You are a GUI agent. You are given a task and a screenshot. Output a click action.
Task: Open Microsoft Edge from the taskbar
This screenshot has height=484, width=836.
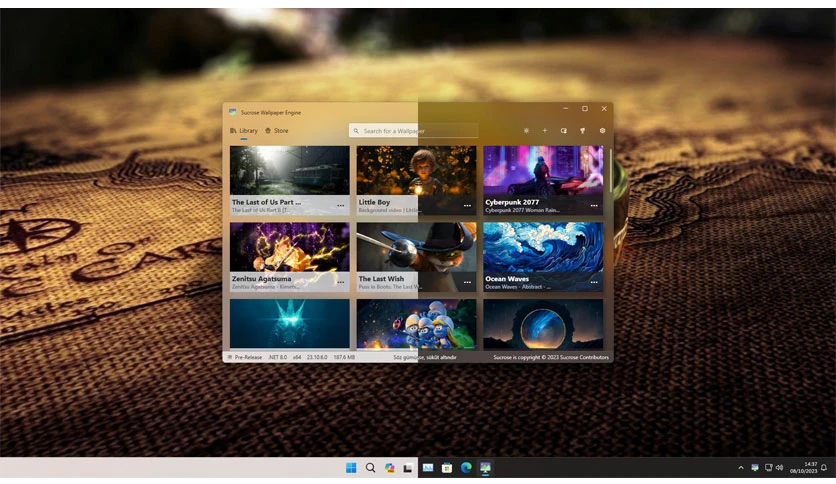(466, 468)
